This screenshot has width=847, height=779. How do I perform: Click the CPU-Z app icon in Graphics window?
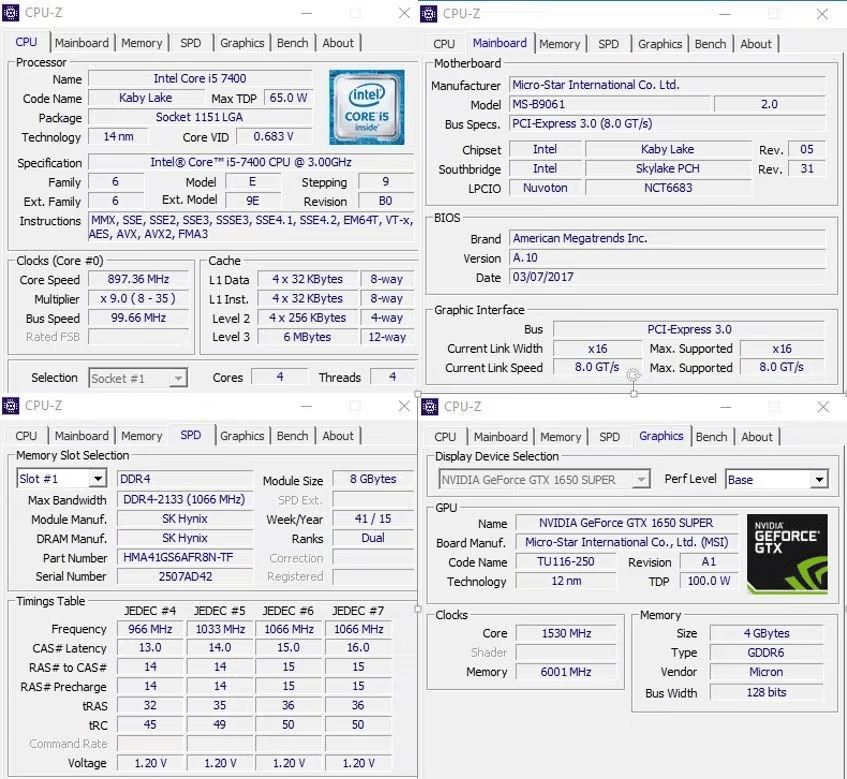430,406
